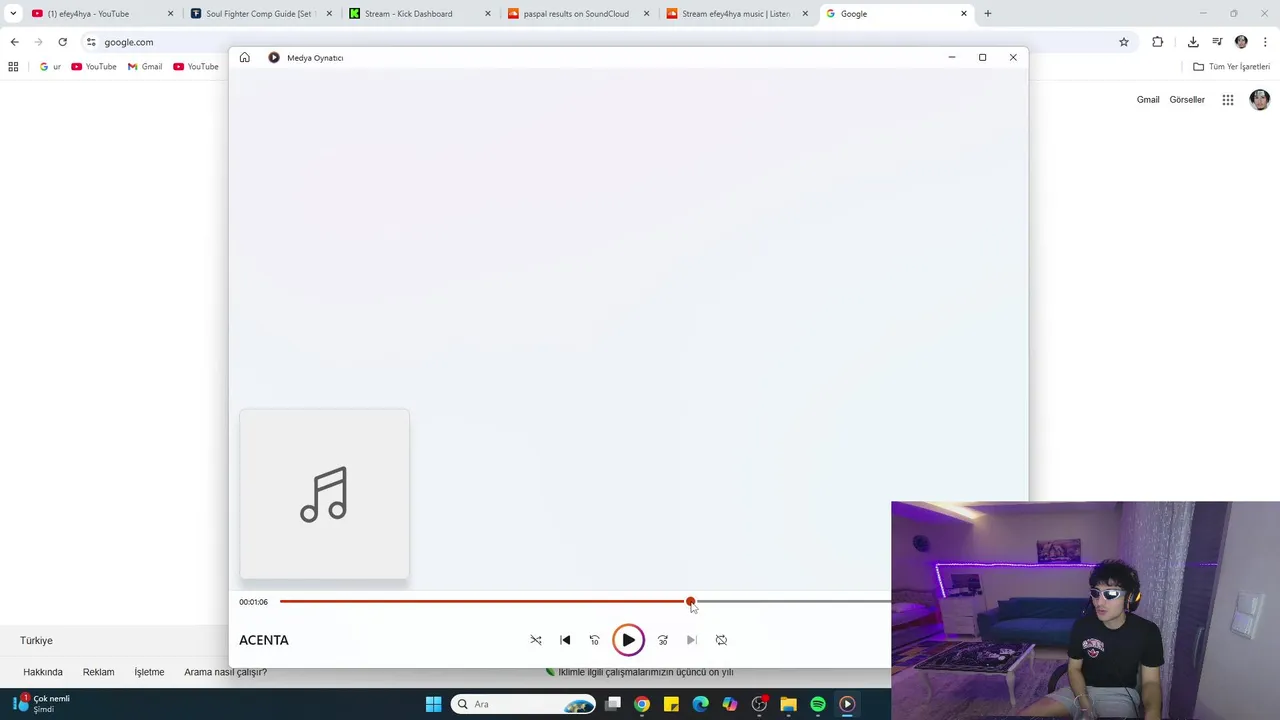
Task: Bookmark this page with the star icon
Action: point(1124,42)
